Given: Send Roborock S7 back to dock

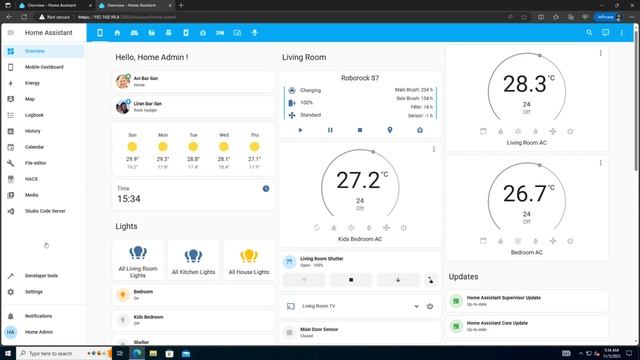Looking at the screenshot, I should pyautogui.click(x=420, y=130).
